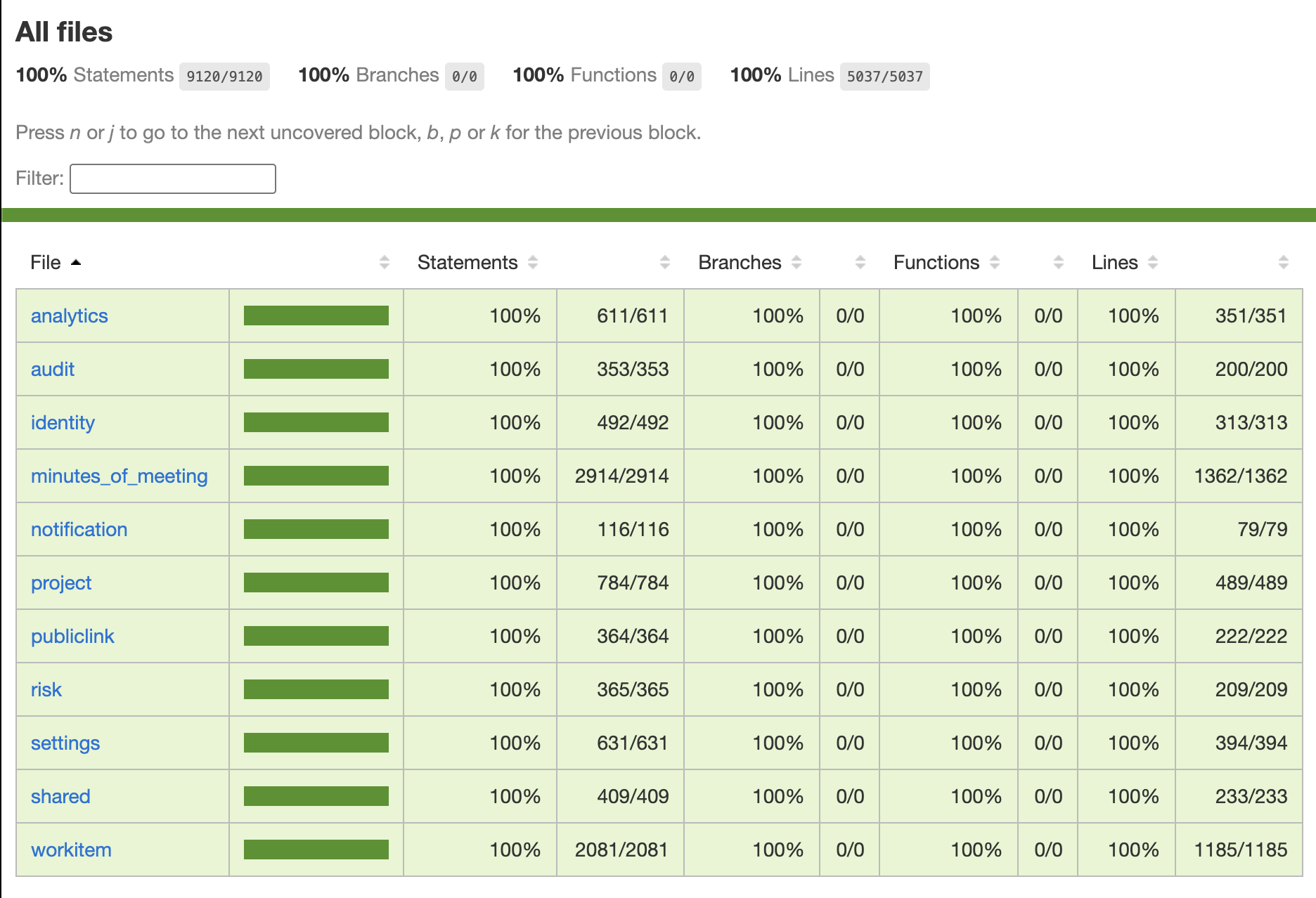Viewport: 1316px width, 898px height.
Task: Open the publiclink folder link
Action: (x=72, y=637)
